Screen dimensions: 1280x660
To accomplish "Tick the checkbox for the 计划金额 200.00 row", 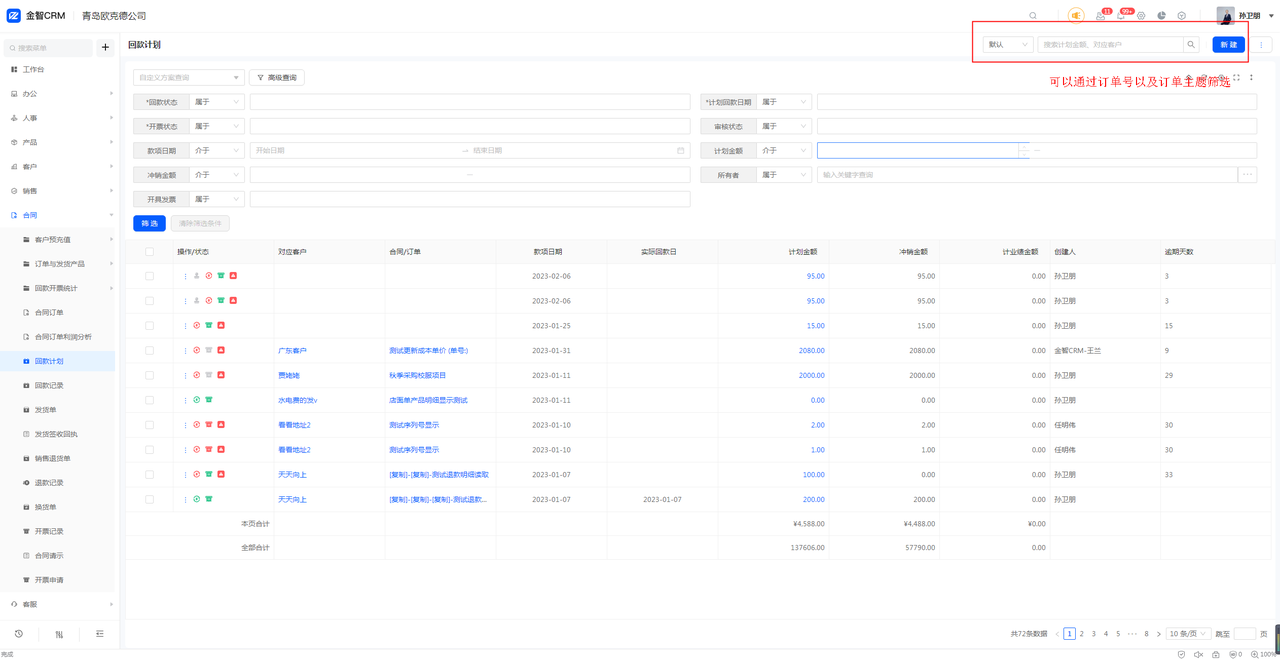I will coord(150,499).
